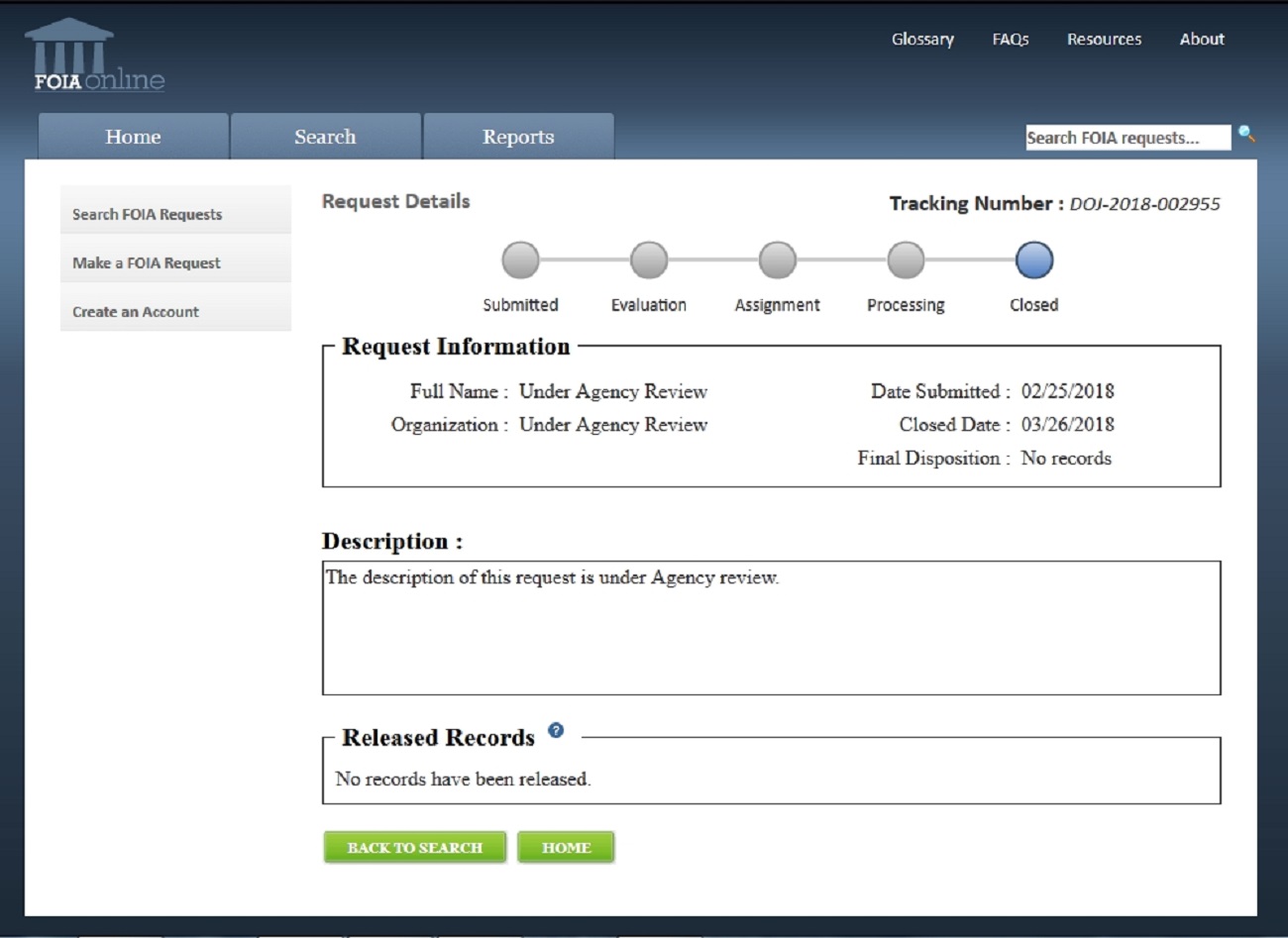This screenshot has height=938, width=1288.
Task: Select the Processing status circle
Action: click(906, 261)
